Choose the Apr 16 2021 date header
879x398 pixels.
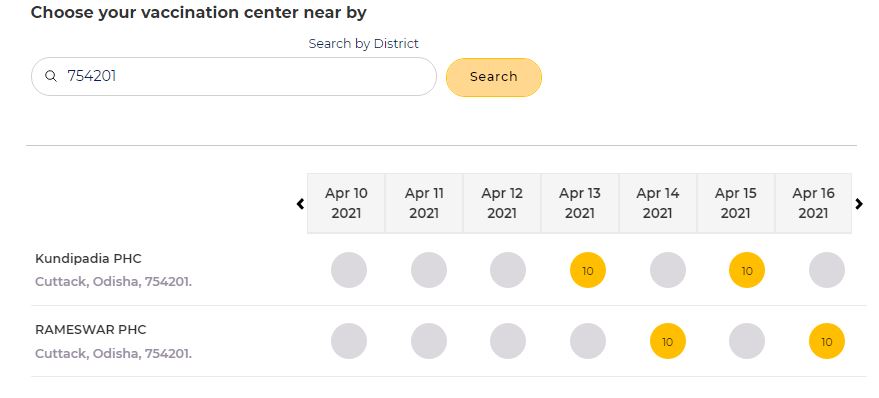pos(813,203)
